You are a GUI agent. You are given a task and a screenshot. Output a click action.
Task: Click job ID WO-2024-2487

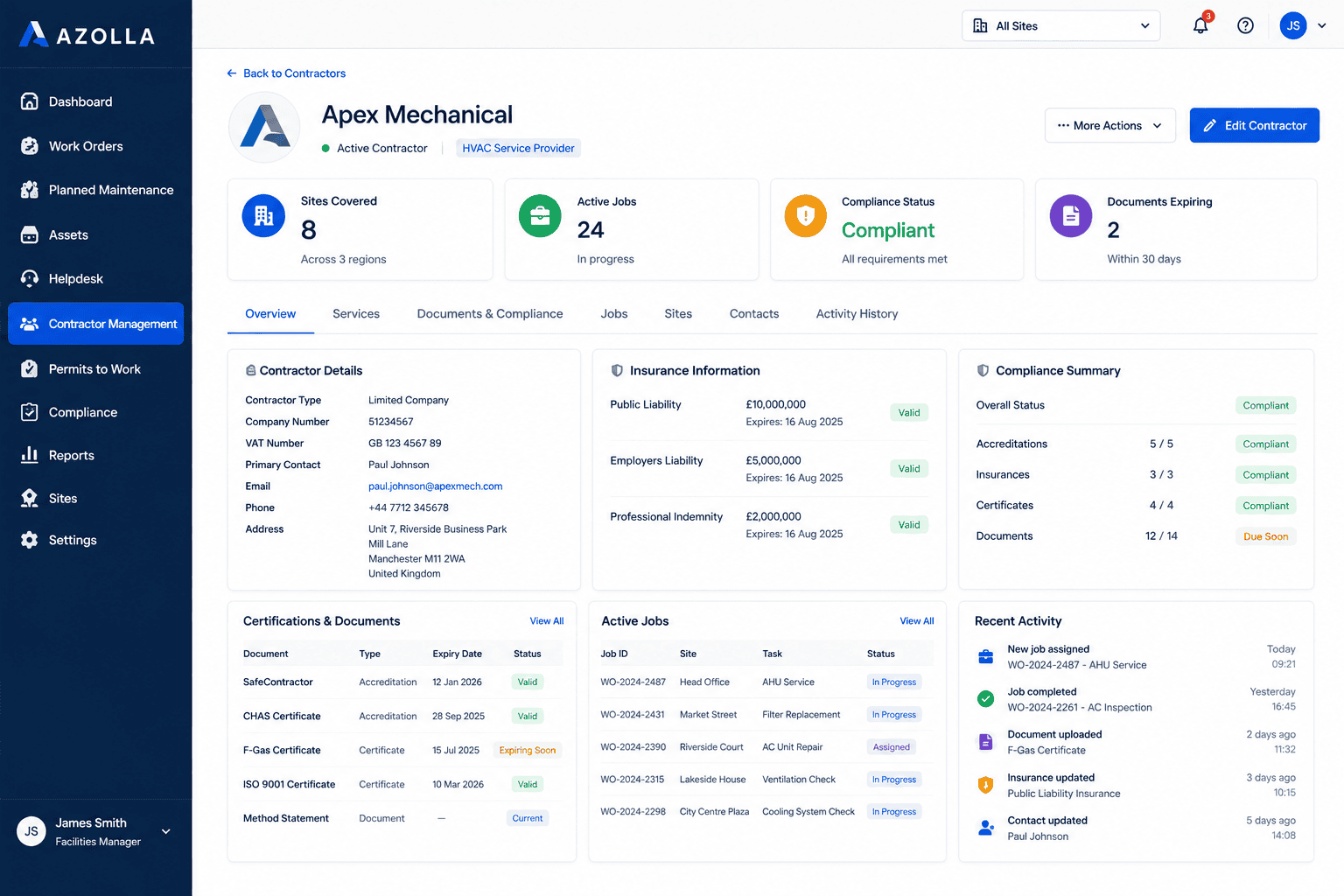click(x=633, y=682)
